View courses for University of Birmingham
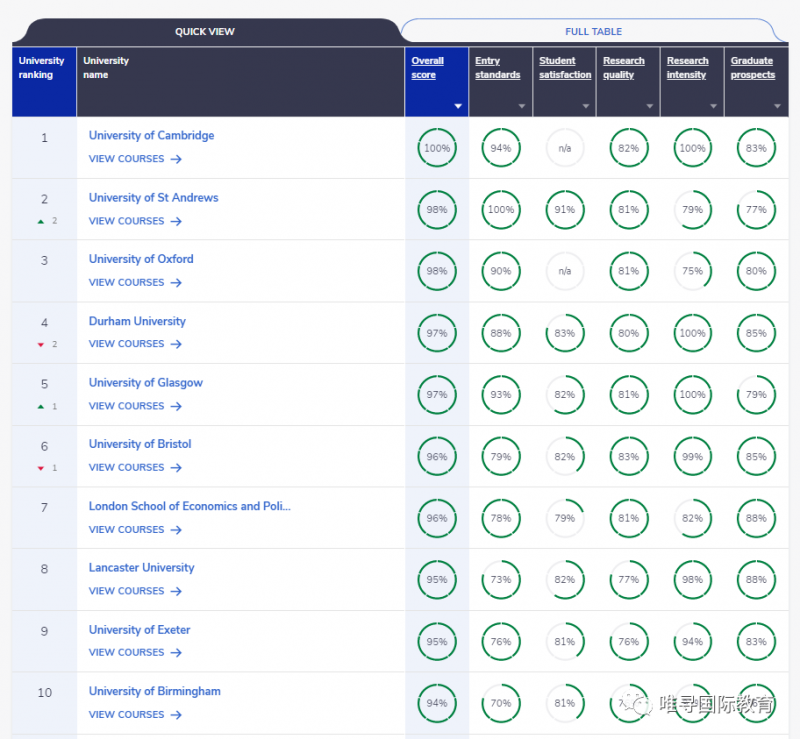Screen dimensions: 800x739 pos(135,715)
